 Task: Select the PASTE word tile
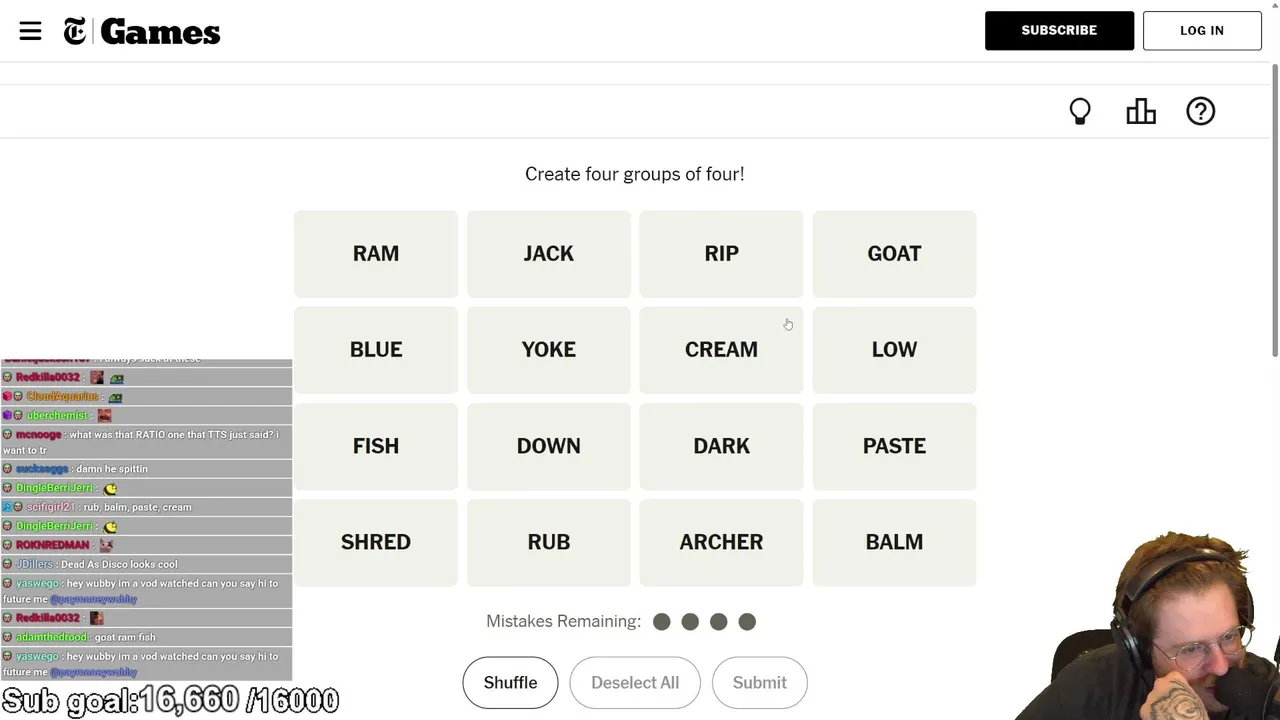[894, 446]
